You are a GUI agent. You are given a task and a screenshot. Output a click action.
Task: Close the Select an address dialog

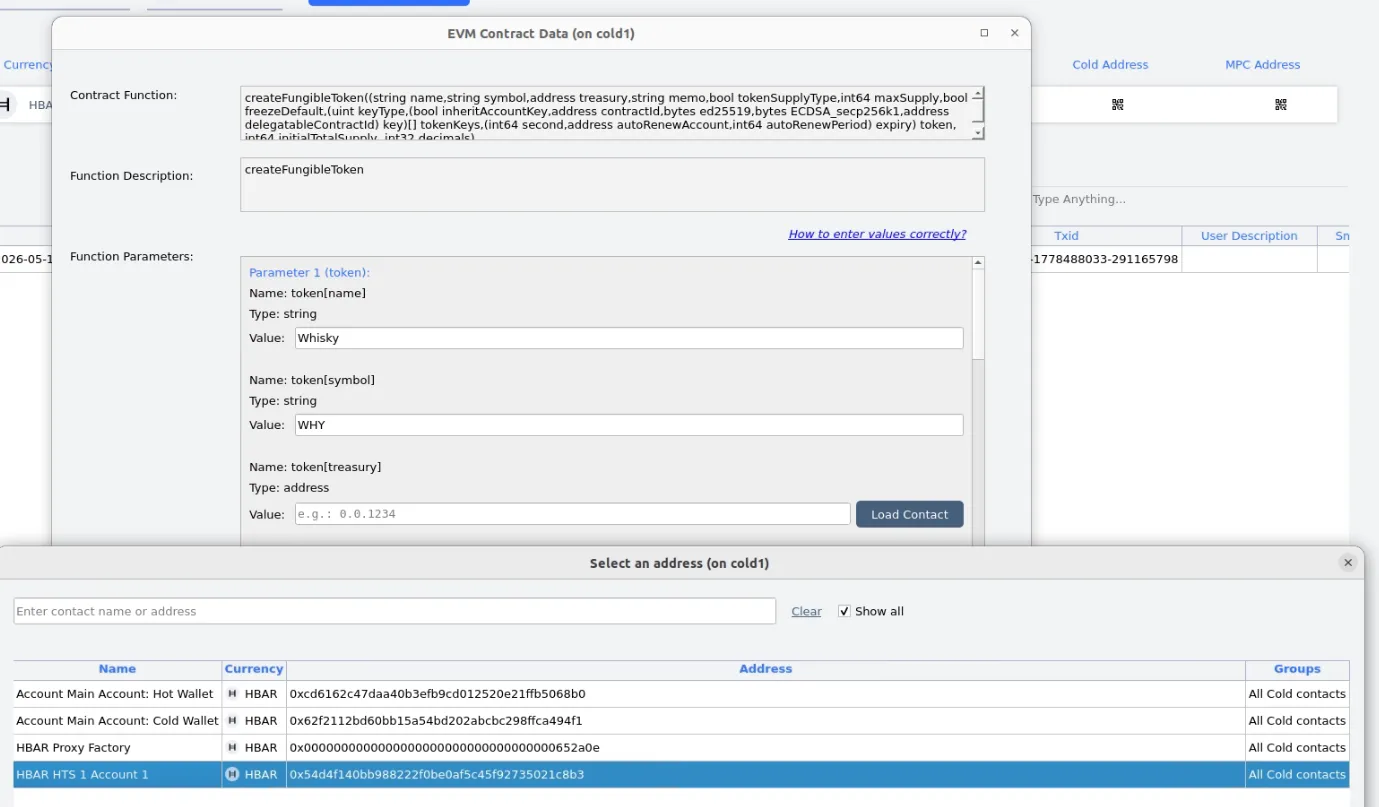point(1348,563)
